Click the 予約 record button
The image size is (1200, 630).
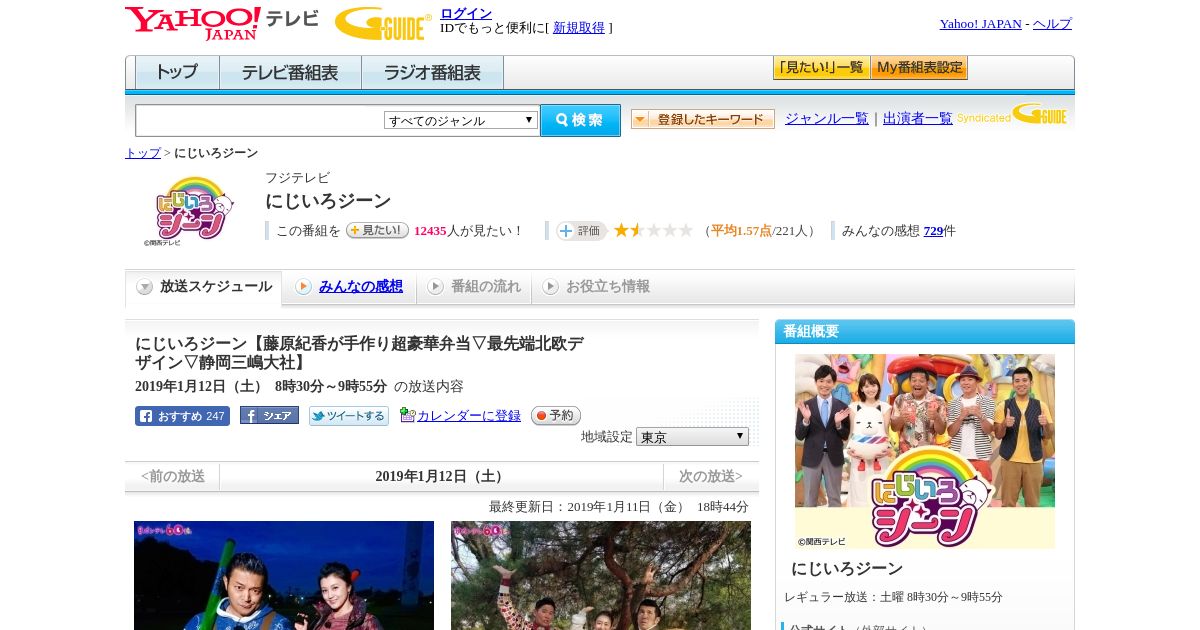pyautogui.click(x=556, y=415)
